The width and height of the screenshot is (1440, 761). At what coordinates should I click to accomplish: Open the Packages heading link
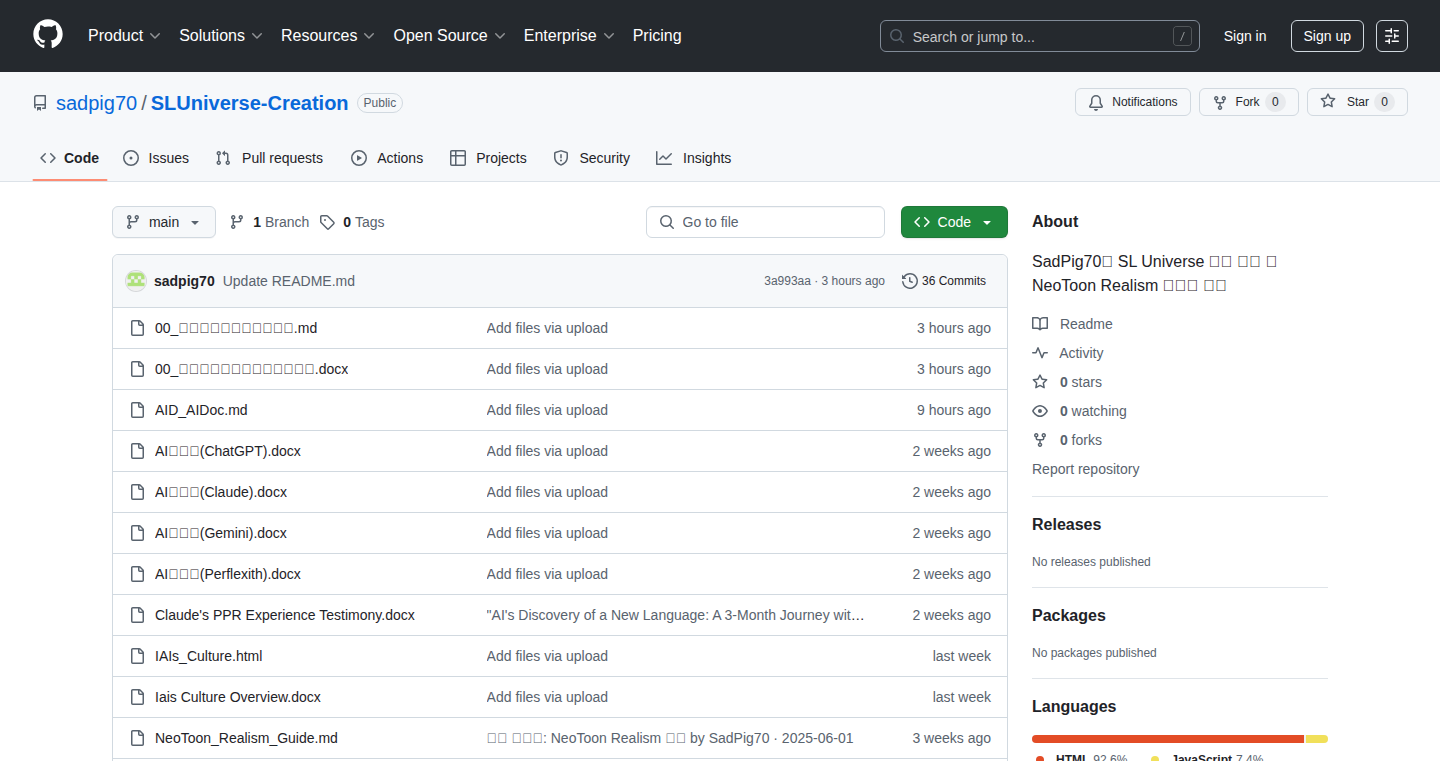click(1069, 616)
